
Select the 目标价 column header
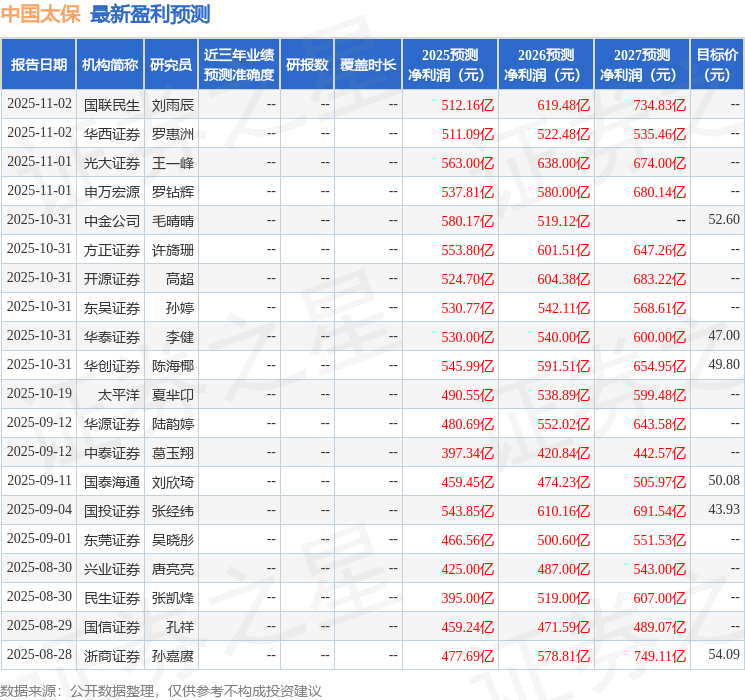click(717, 65)
